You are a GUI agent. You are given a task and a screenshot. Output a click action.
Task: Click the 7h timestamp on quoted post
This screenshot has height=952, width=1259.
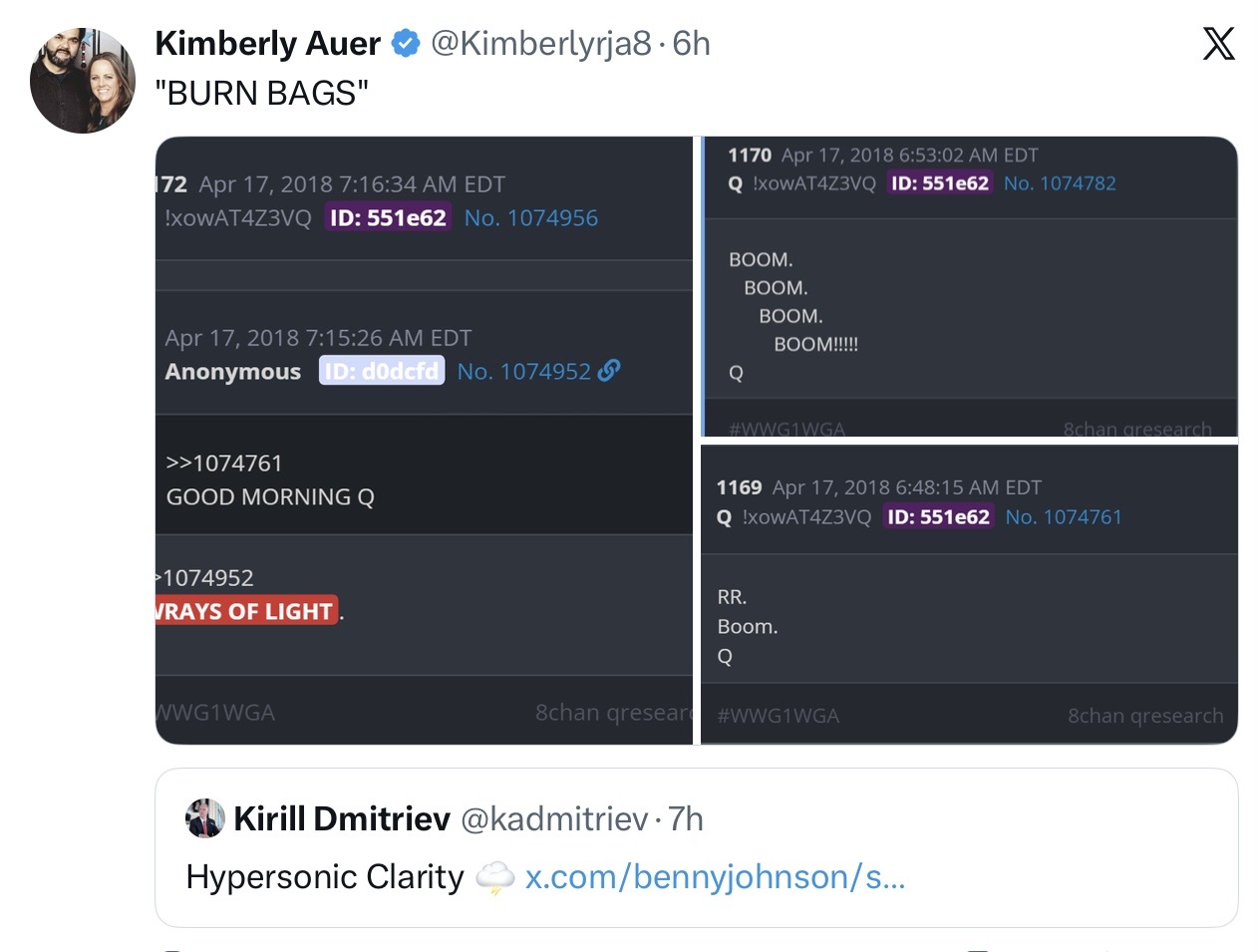(x=686, y=818)
